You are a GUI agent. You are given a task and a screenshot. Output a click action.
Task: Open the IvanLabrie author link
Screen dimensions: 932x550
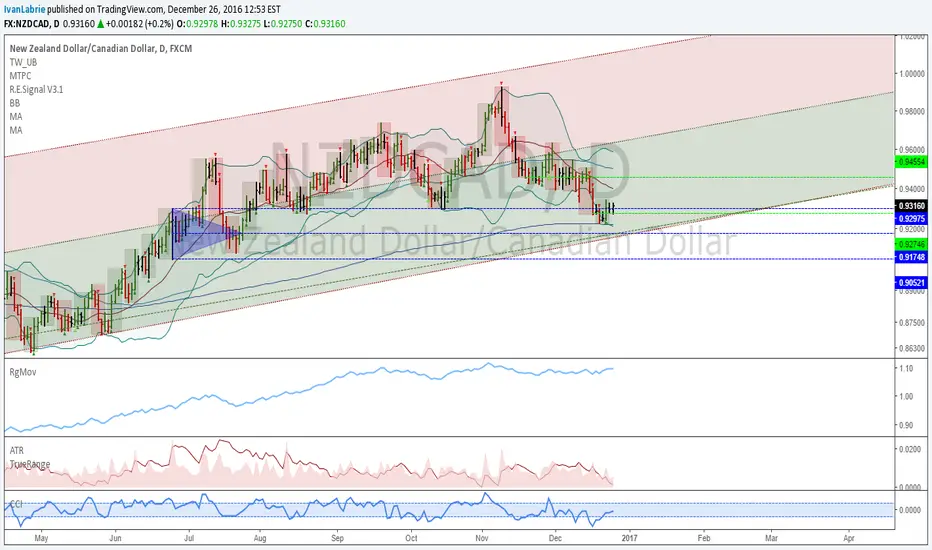point(24,10)
